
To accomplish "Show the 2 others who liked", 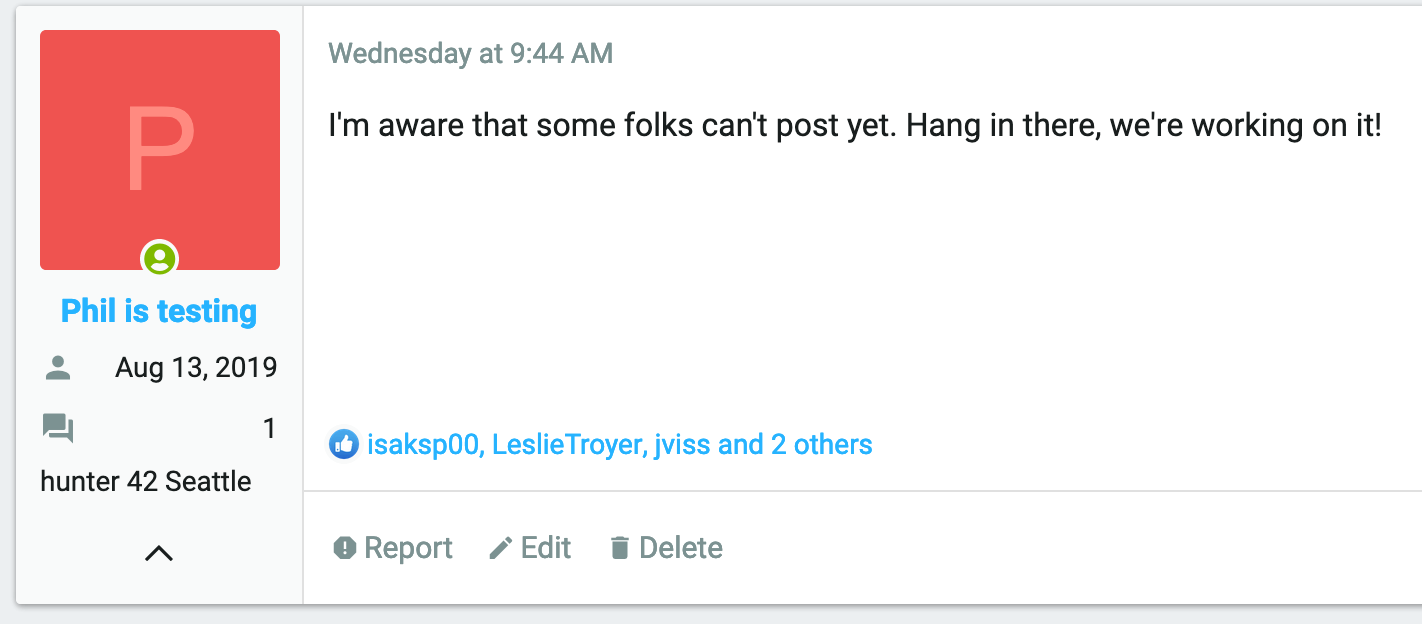I will [822, 444].
